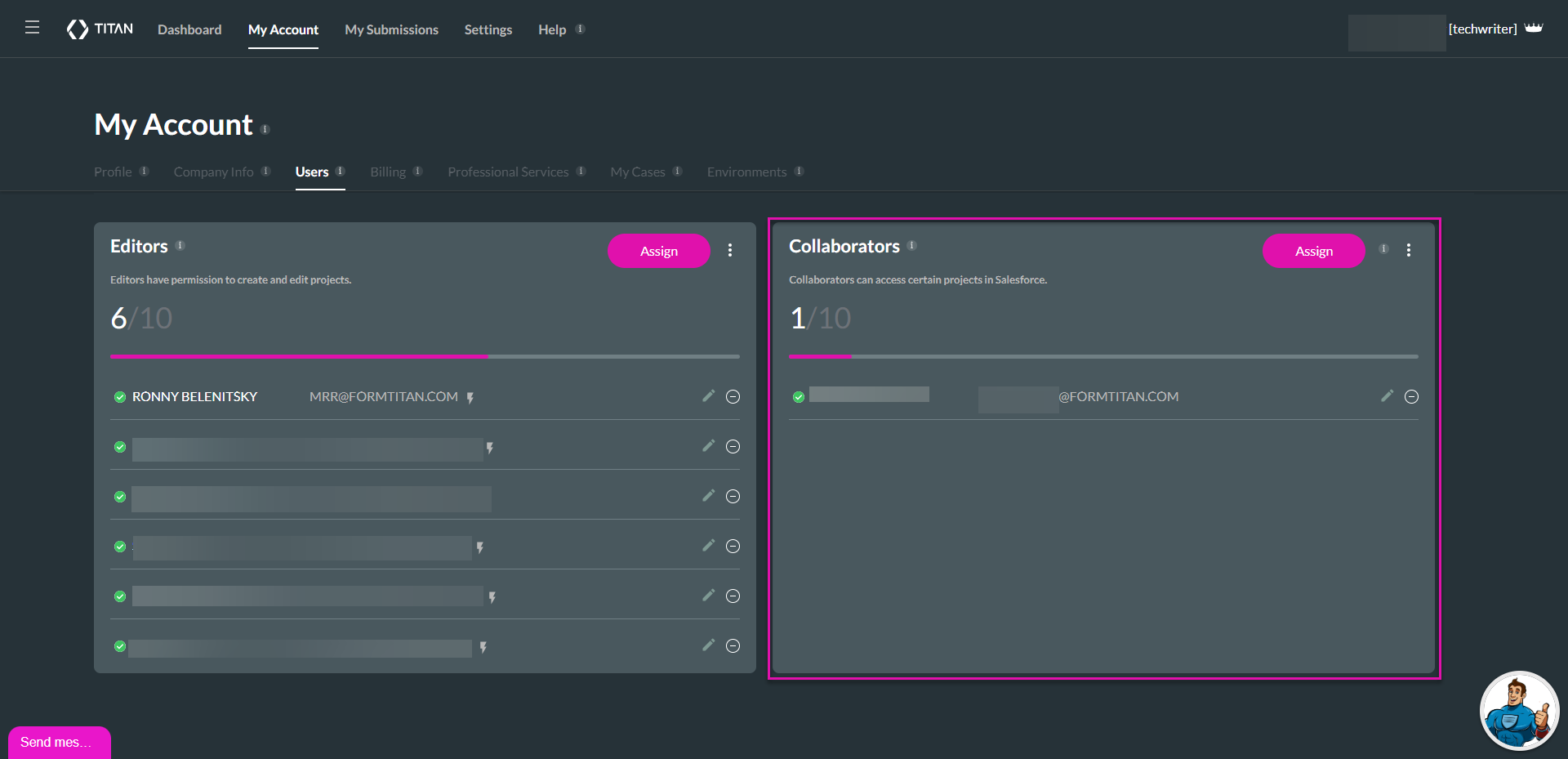The image size is (1568, 759).
Task: Click lightning icon next to MRR@FORMTITAN.COM
Action: [470, 397]
